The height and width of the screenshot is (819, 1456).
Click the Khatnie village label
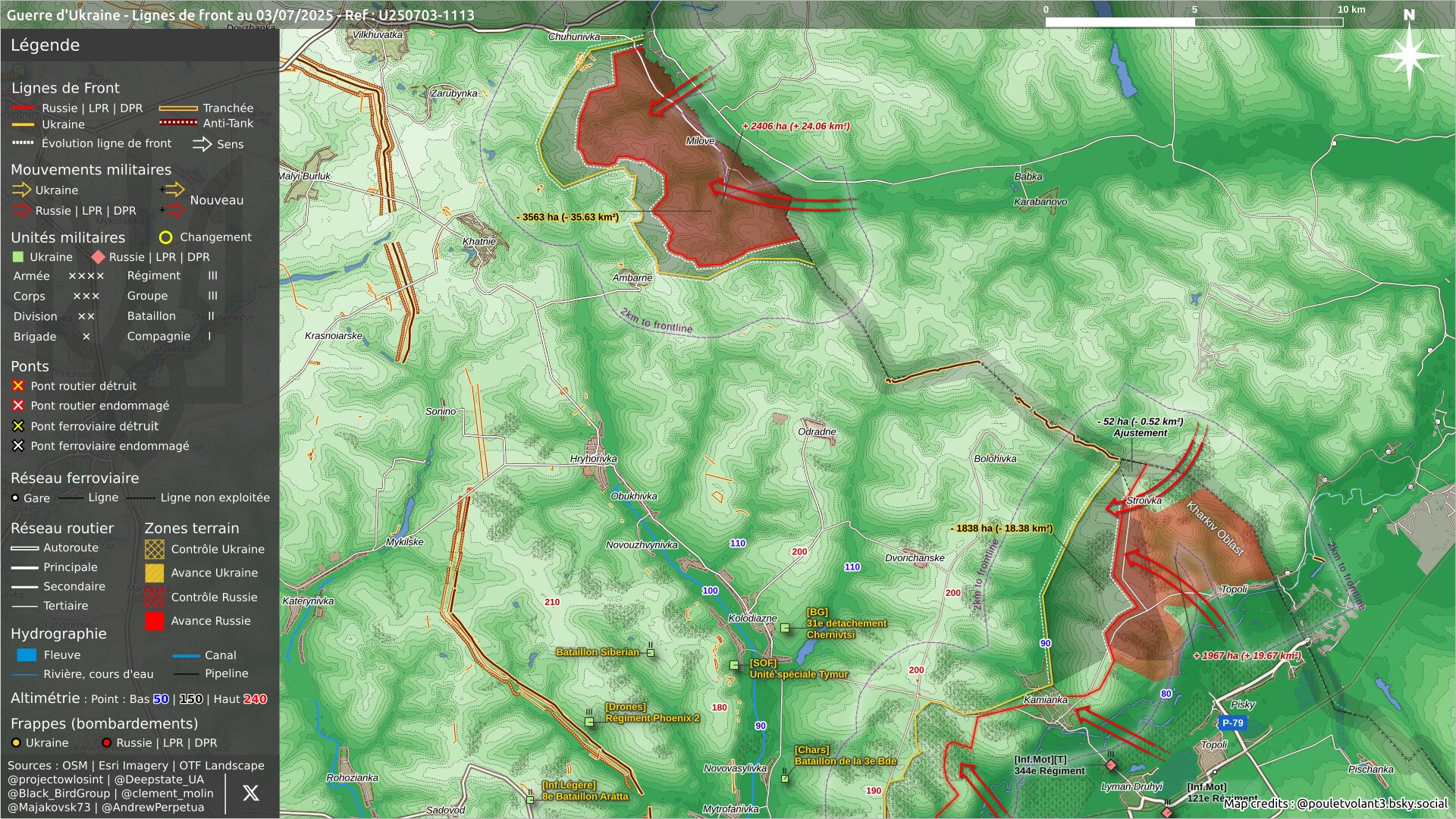(x=479, y=242)
